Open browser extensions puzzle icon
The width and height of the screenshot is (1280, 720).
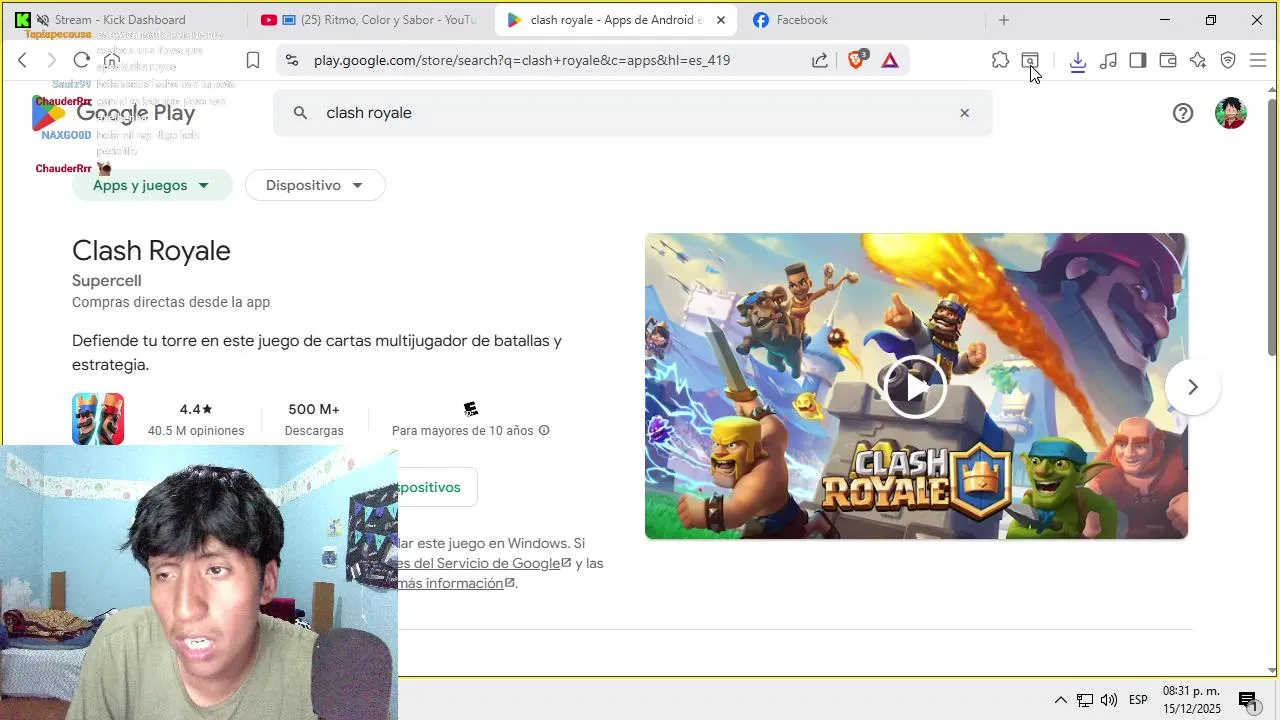pyautogui.click(x=1000, y=60)
